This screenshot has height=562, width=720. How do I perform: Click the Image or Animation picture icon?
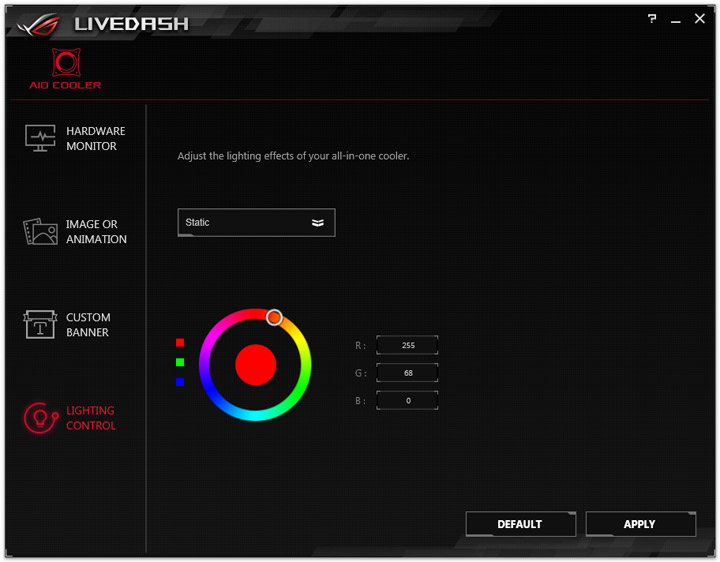(40, 231)
